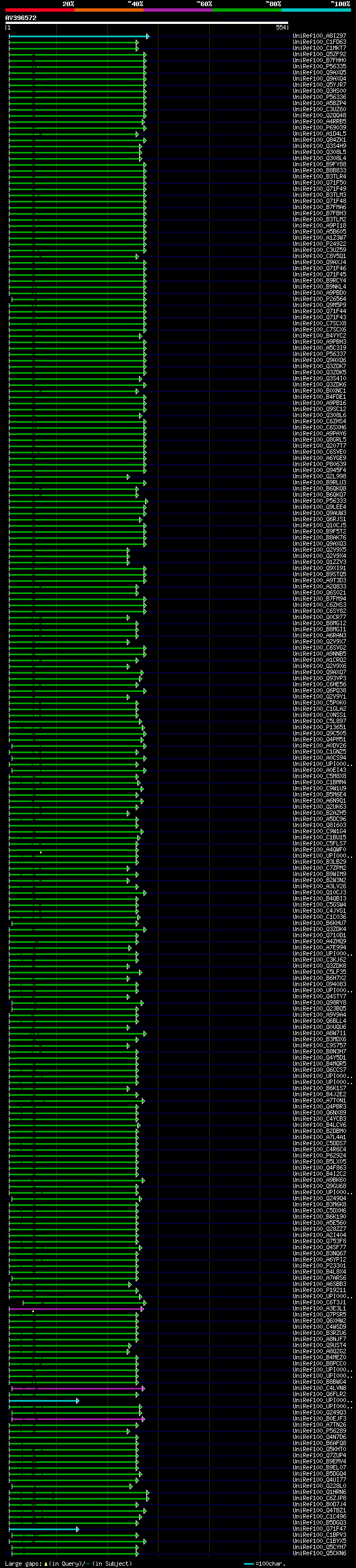The image size is (356, 1568).
Task: Select label UniRef100_P26564
Action: [x=319, y=299]
